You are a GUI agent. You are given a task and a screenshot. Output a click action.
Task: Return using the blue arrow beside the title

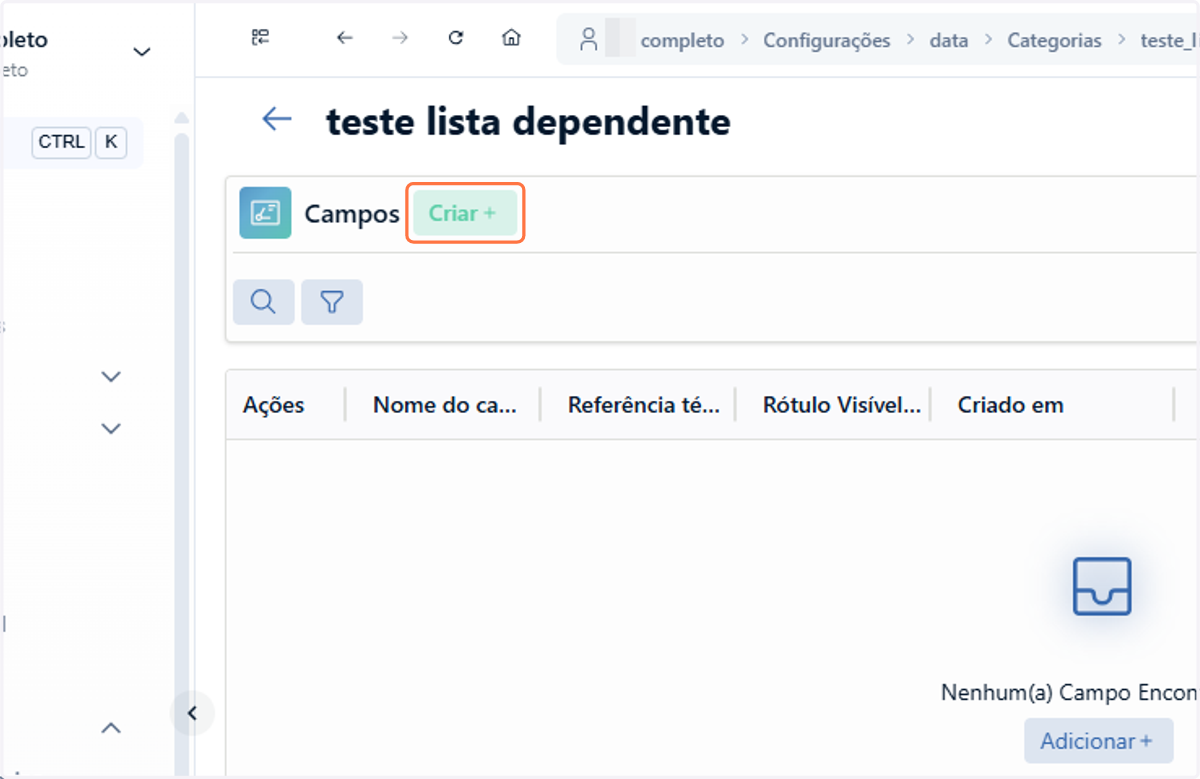[x=276, y=119]
